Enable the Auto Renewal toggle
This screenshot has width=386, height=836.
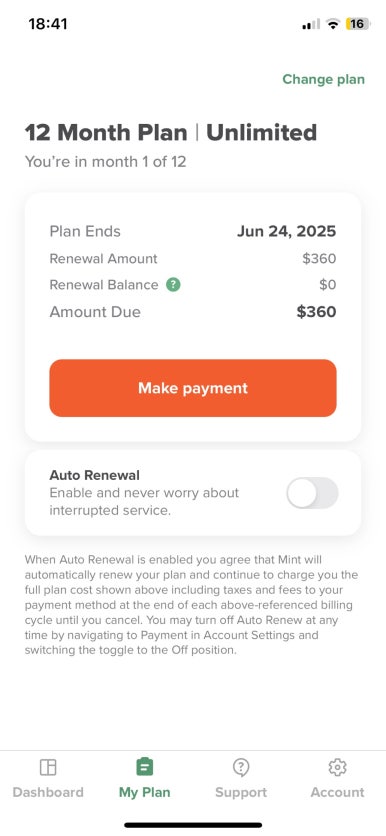312,493
